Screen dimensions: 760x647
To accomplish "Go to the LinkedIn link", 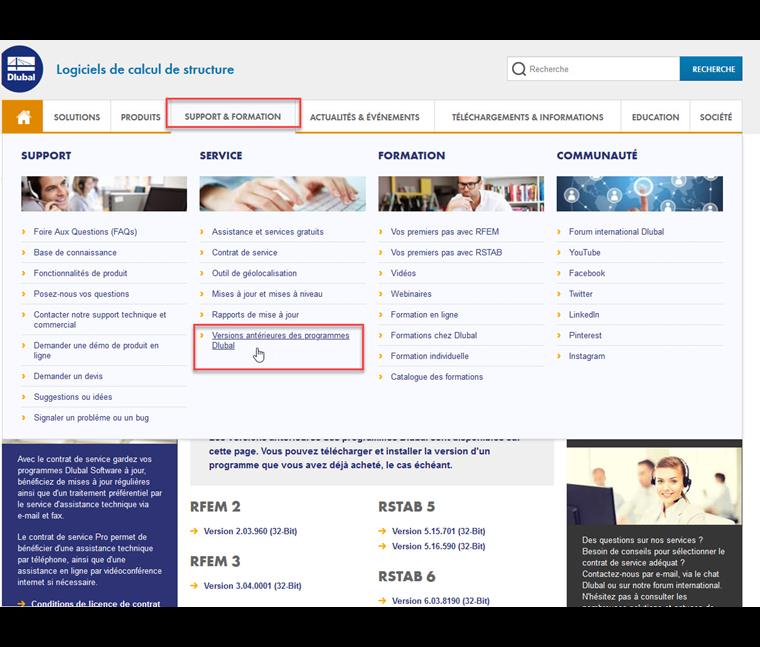I will (x=584, y=315).
